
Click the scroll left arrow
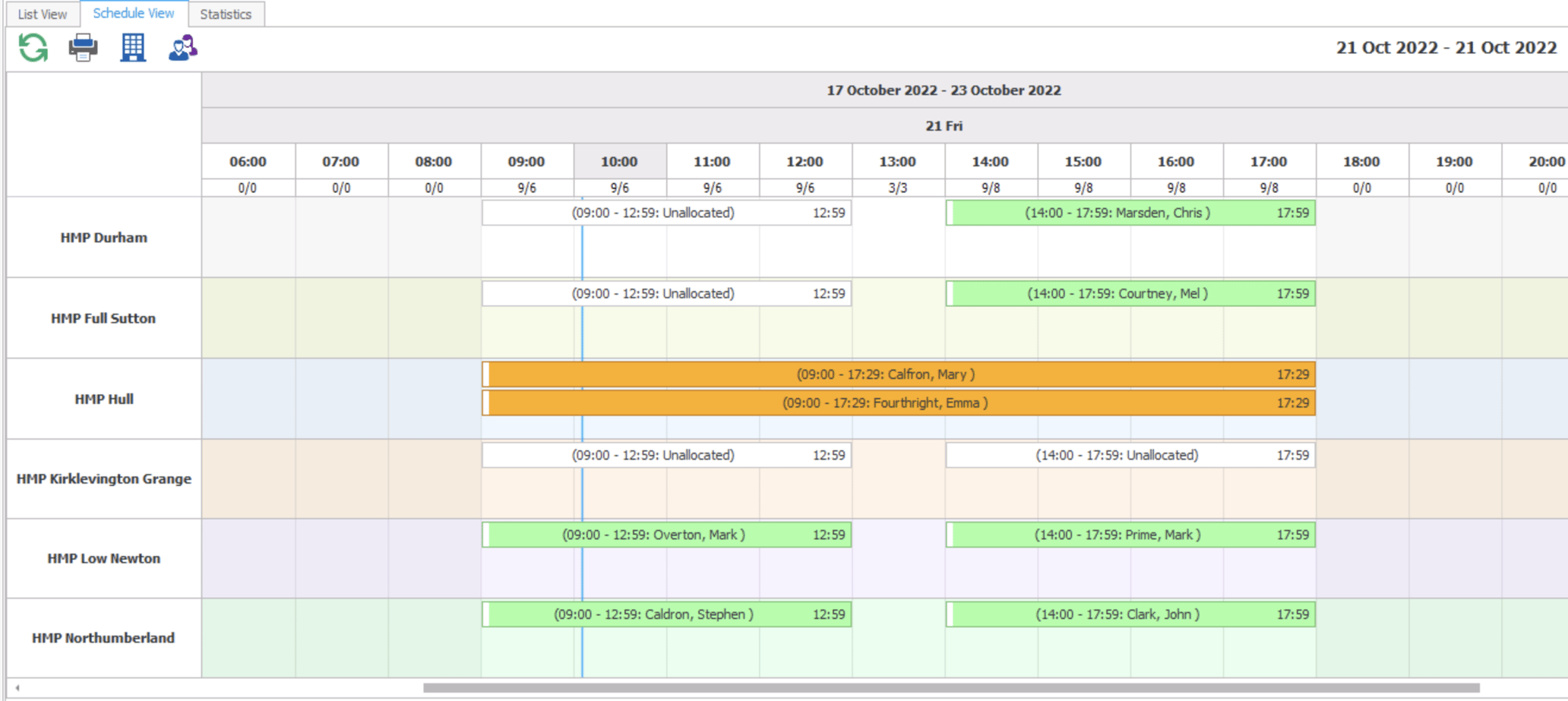(17, 688)
